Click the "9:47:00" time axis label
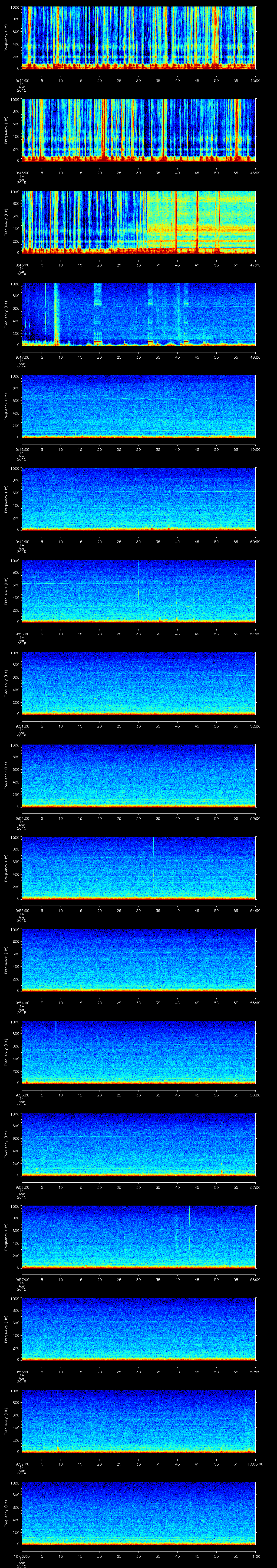The width and height of the screenshot is (277, 1568). click(22, 357)
